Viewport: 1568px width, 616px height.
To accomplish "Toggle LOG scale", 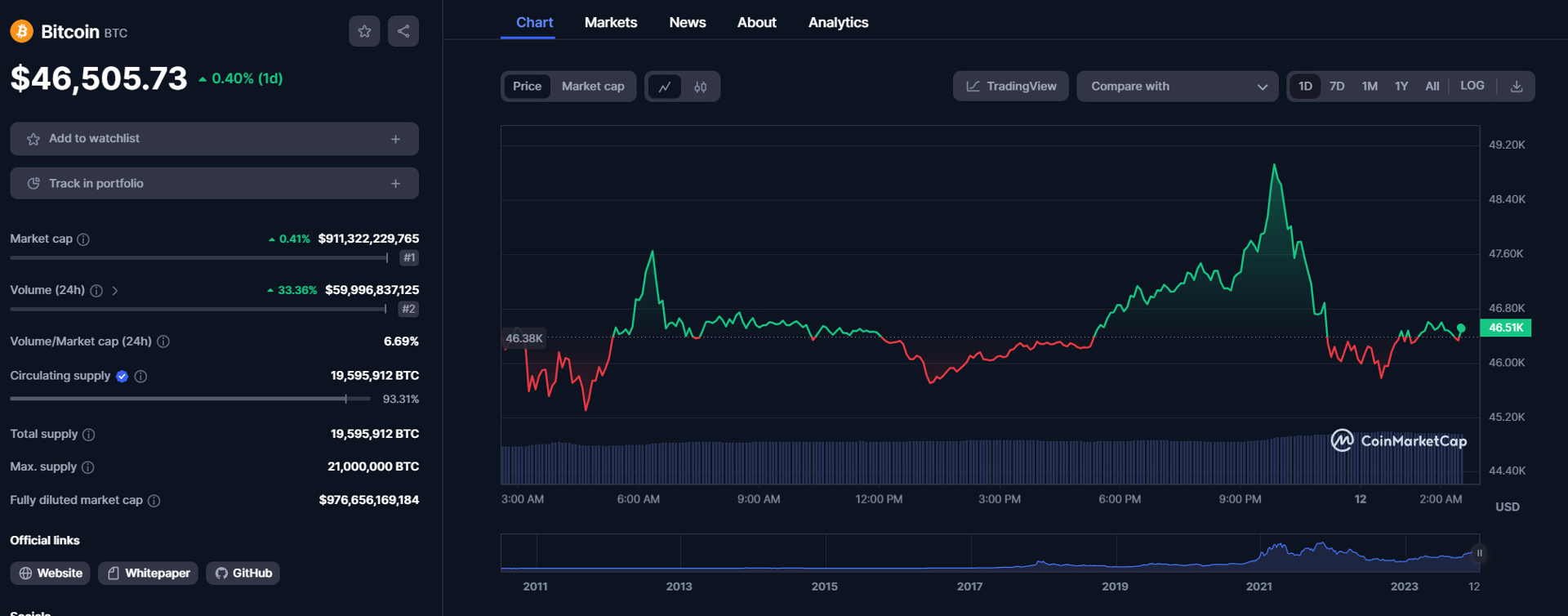I will pyautogui.click(x=1472, y=86).
